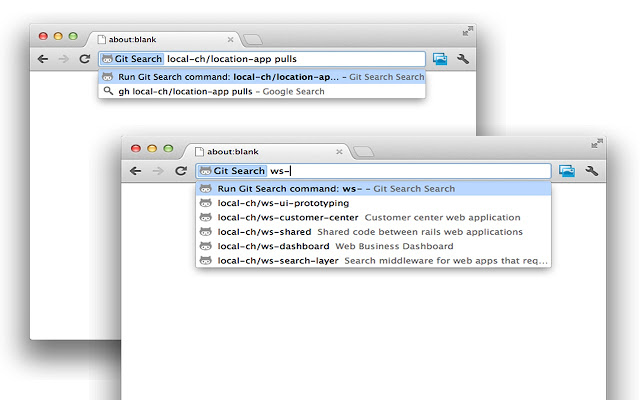Click the octocat icon beside local-ch/ws-ui-prototyping

click(206, 203)
